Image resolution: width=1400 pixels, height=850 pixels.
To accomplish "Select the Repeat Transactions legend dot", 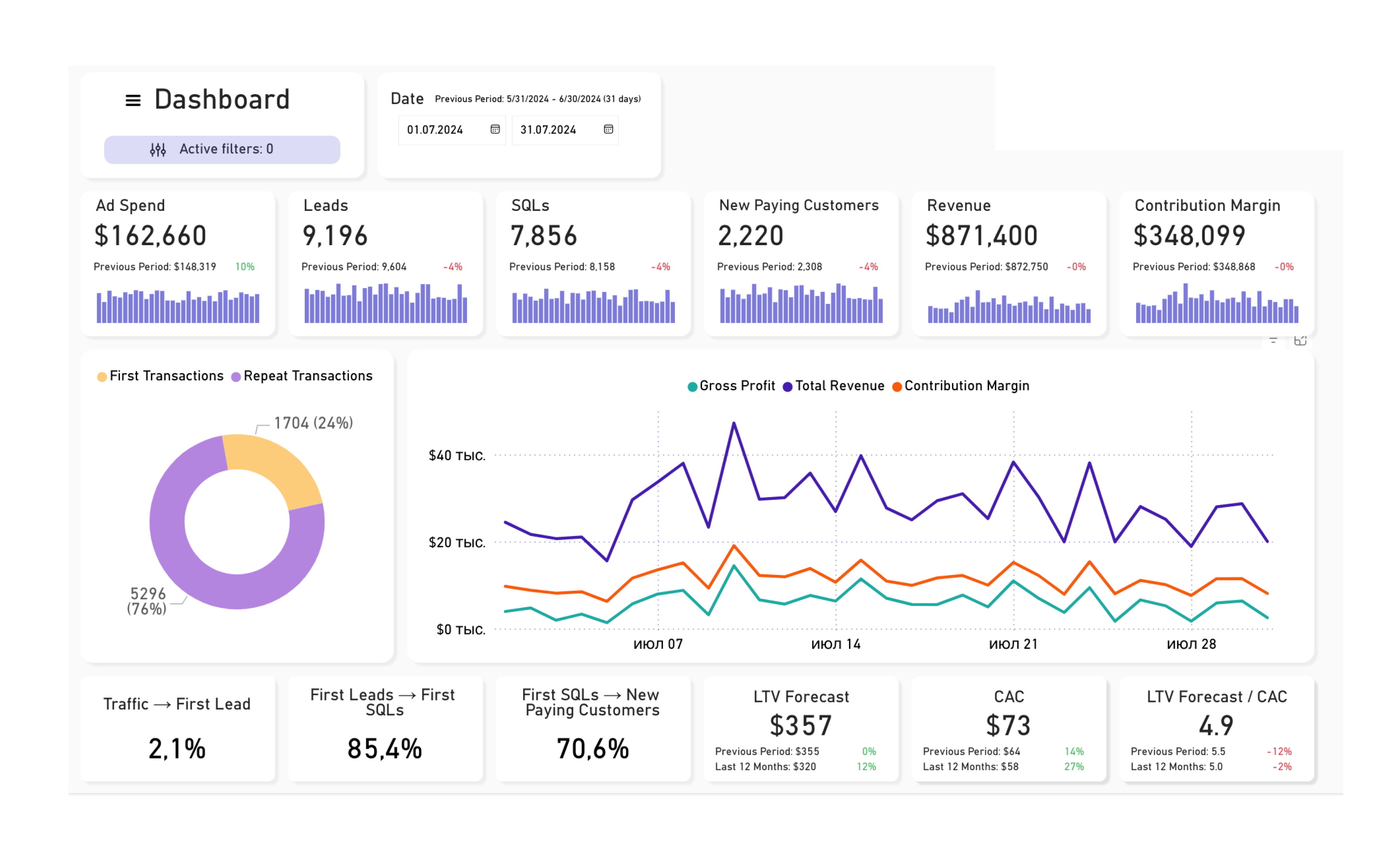I will click(236, 377).
